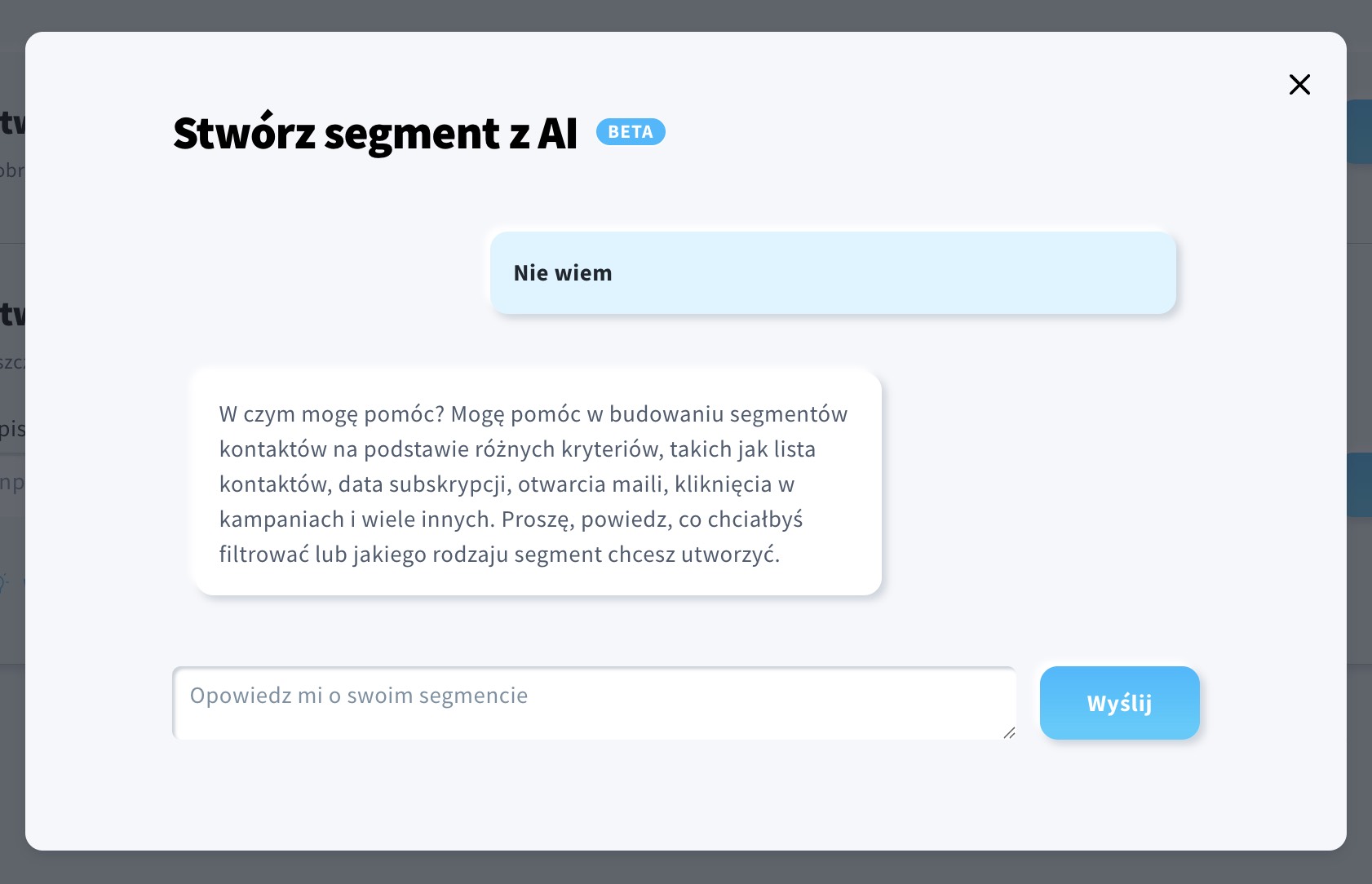1372x884 pixels.
Task: Click the blue button peeking at middle right
Action: pyautogui.click(x=1363, y=482)
